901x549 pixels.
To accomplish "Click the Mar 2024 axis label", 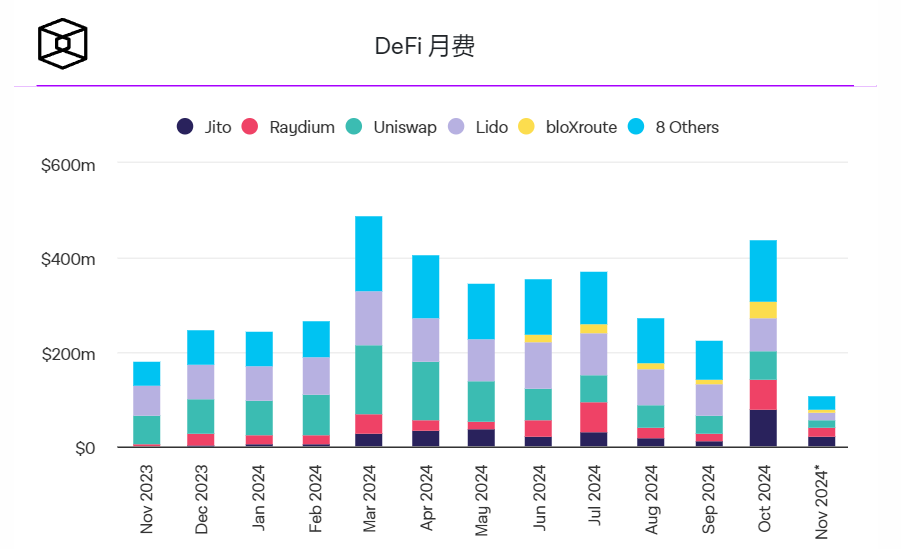I will tap(369, 498).
